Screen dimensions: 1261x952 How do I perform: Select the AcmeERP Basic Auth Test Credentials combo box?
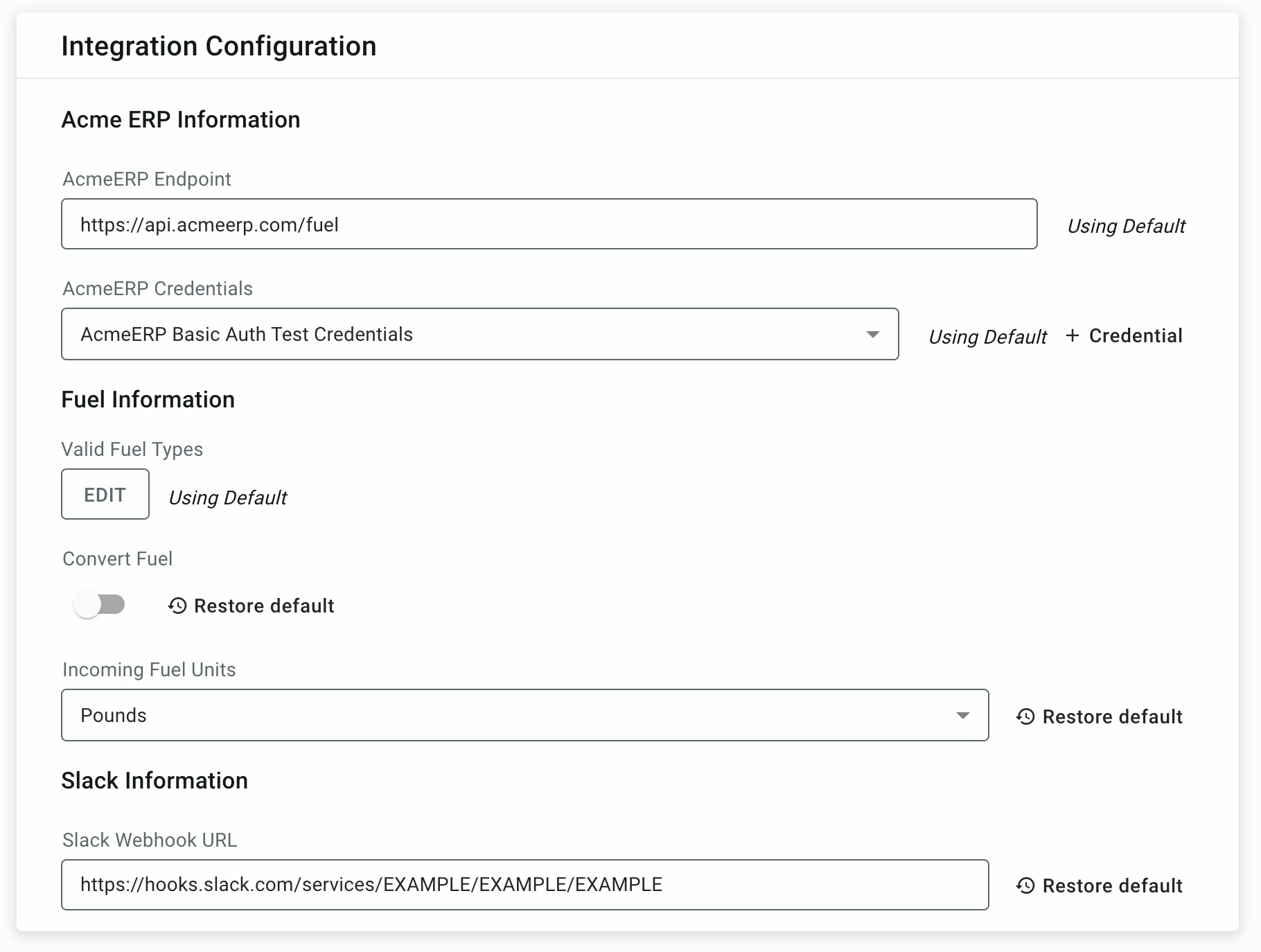pyautogui.click(x=480, y=334)
